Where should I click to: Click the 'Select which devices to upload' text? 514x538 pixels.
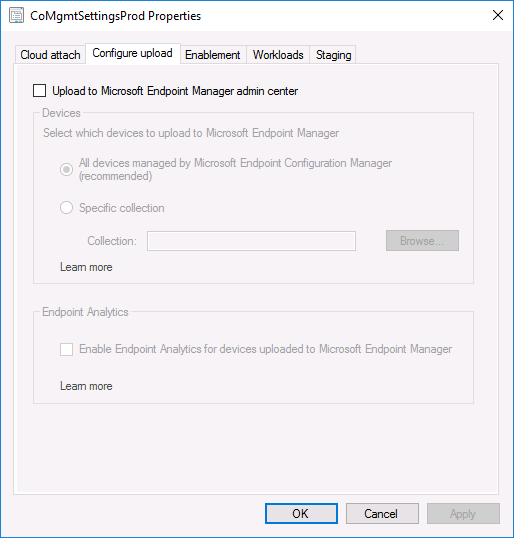(x=191, y=133)
